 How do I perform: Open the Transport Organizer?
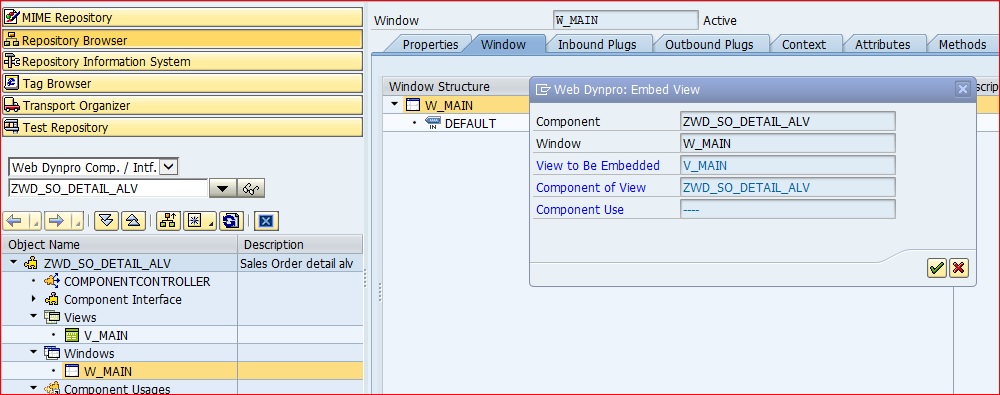point(182,105)
